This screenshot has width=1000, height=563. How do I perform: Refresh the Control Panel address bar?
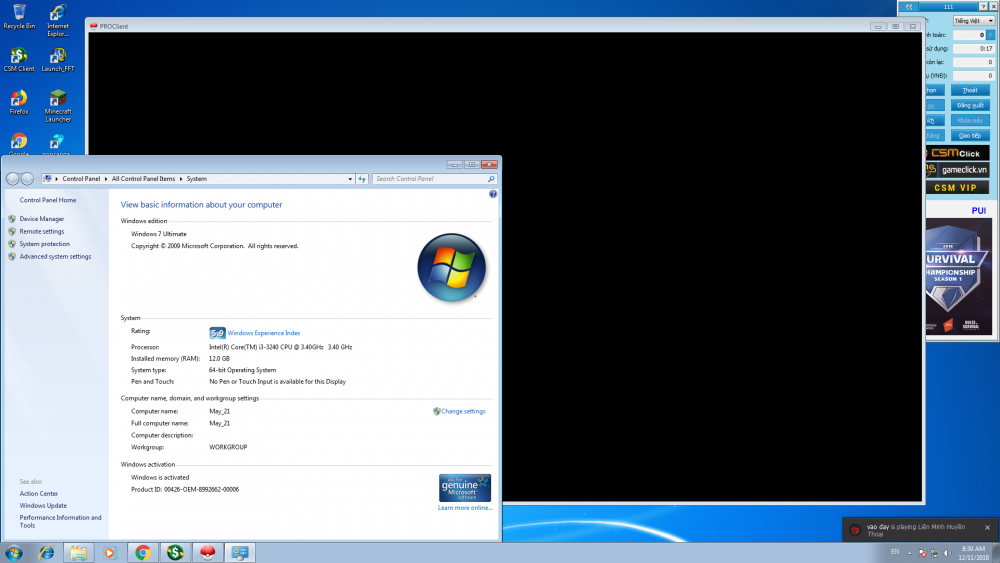(362, 179)
